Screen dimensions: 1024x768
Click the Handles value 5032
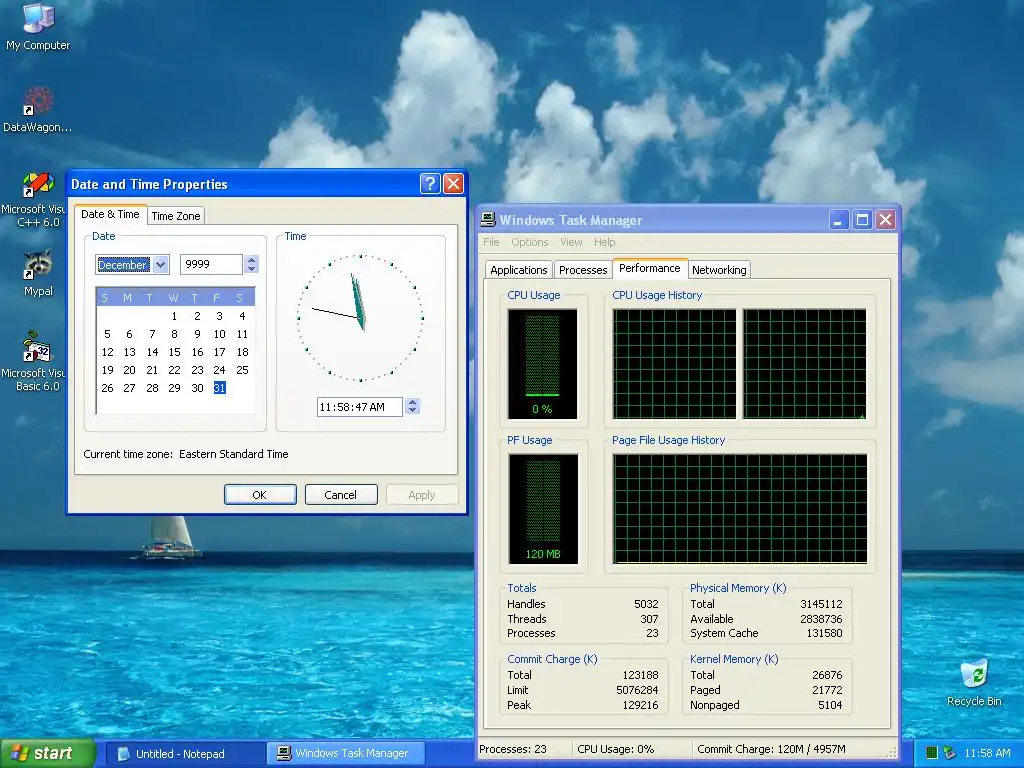(646, 604)
